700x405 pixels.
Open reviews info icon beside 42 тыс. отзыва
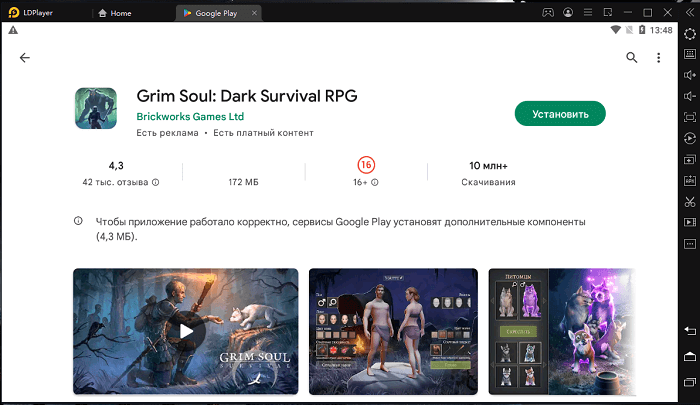point(155,182)
